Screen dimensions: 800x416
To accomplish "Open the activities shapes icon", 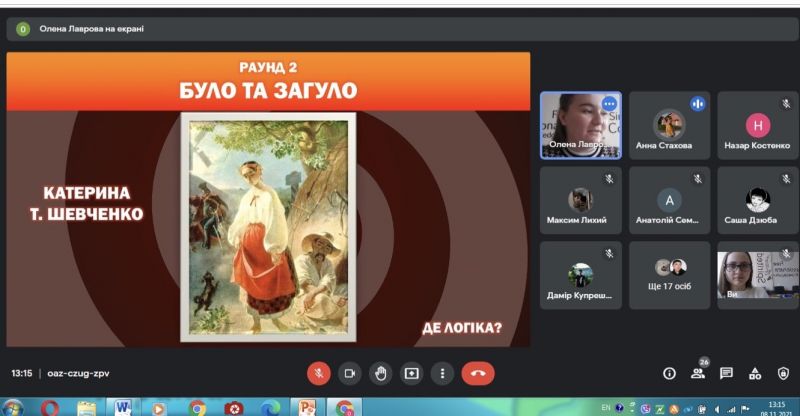I will pyautogui.click(x=755, y=374).
